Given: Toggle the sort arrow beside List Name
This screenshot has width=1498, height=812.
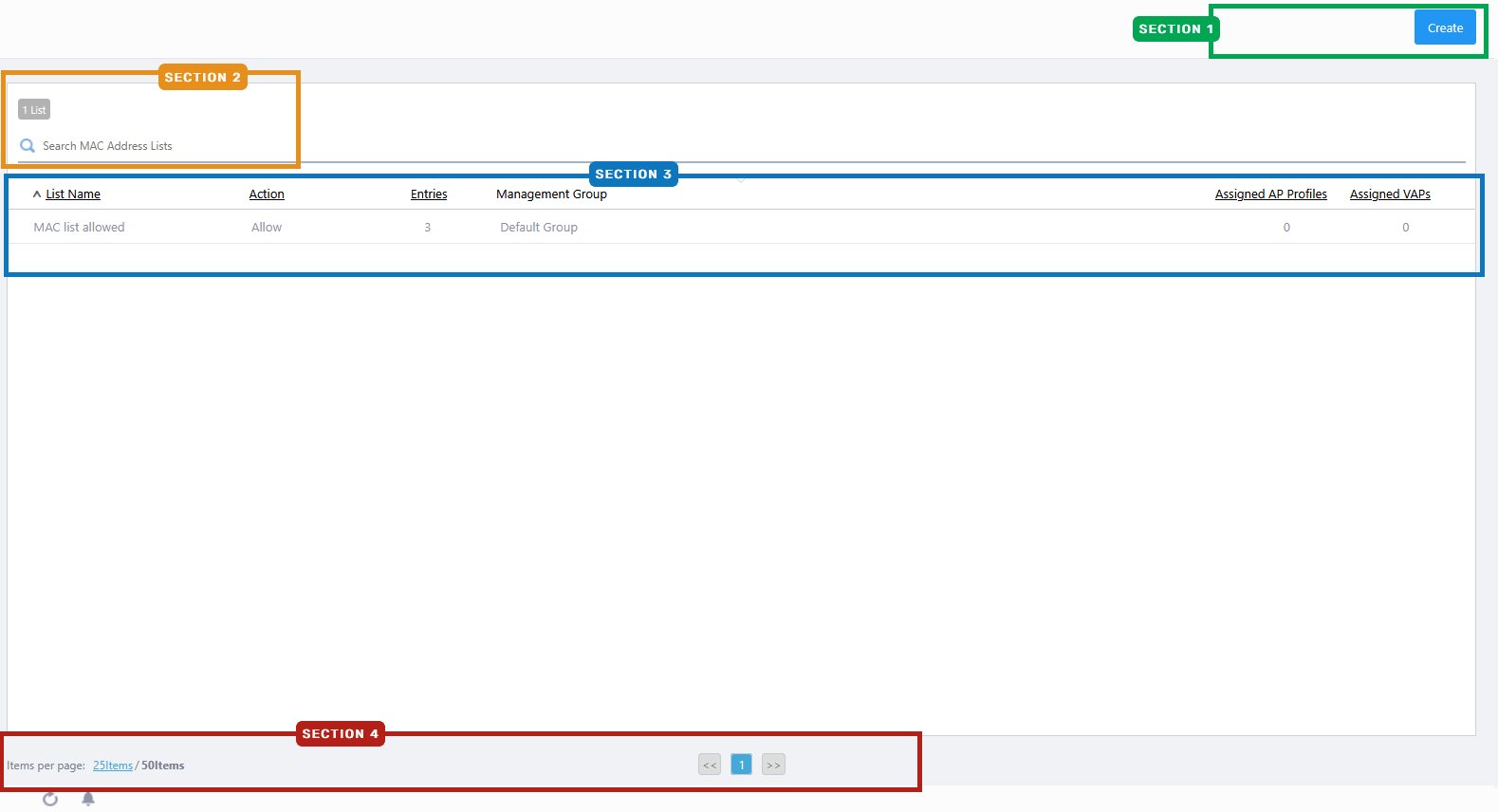Looking at the screenshot, I should [x=37, y=194].
